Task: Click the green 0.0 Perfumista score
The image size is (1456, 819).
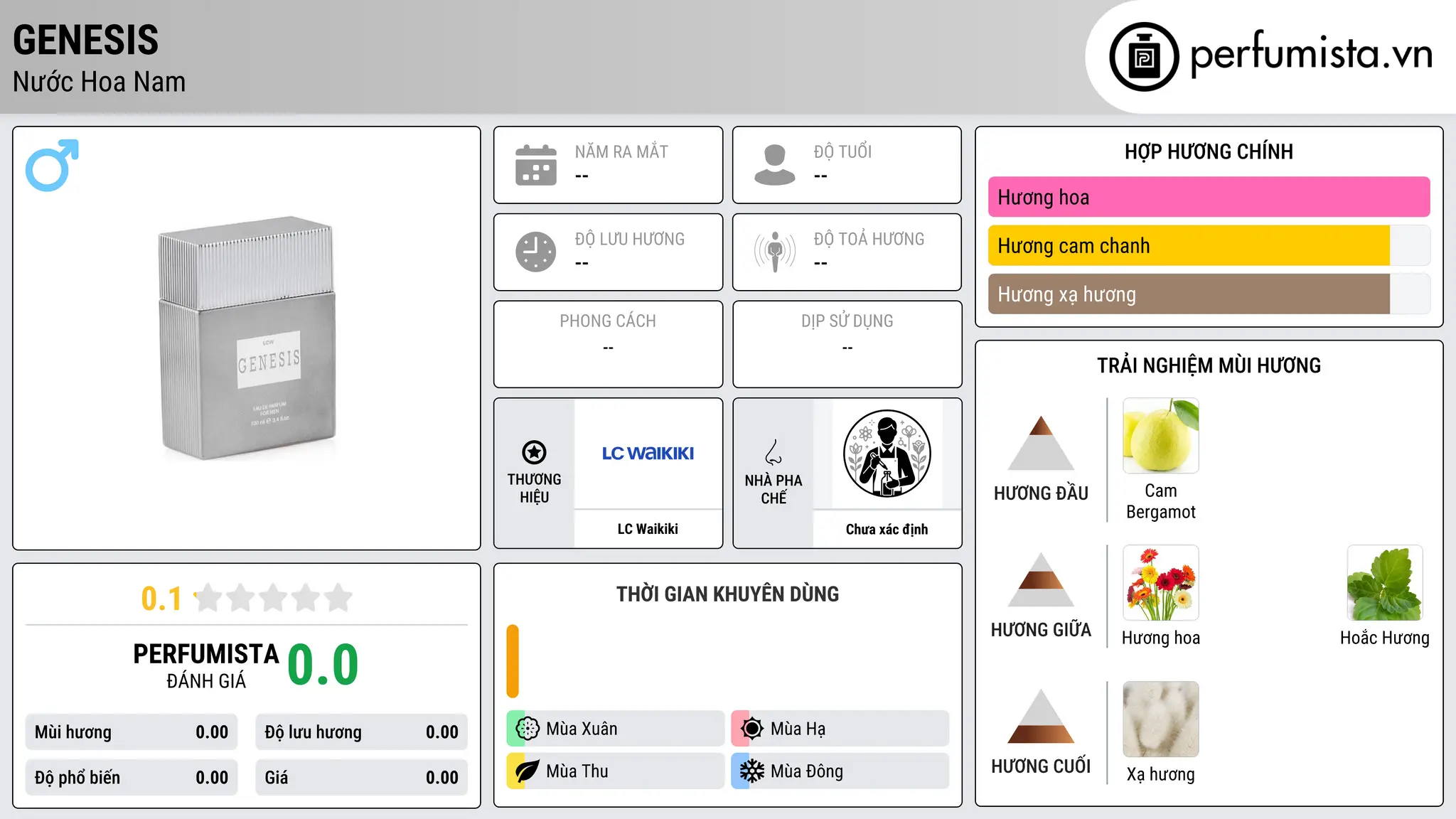Action: click(x=323, y=665)
